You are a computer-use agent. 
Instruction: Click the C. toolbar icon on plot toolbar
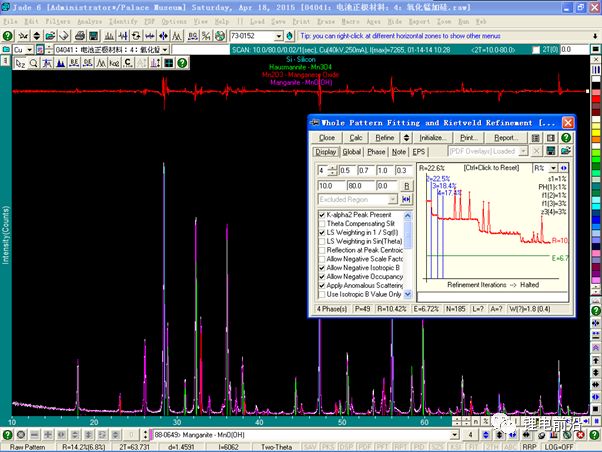pos(128,63)
